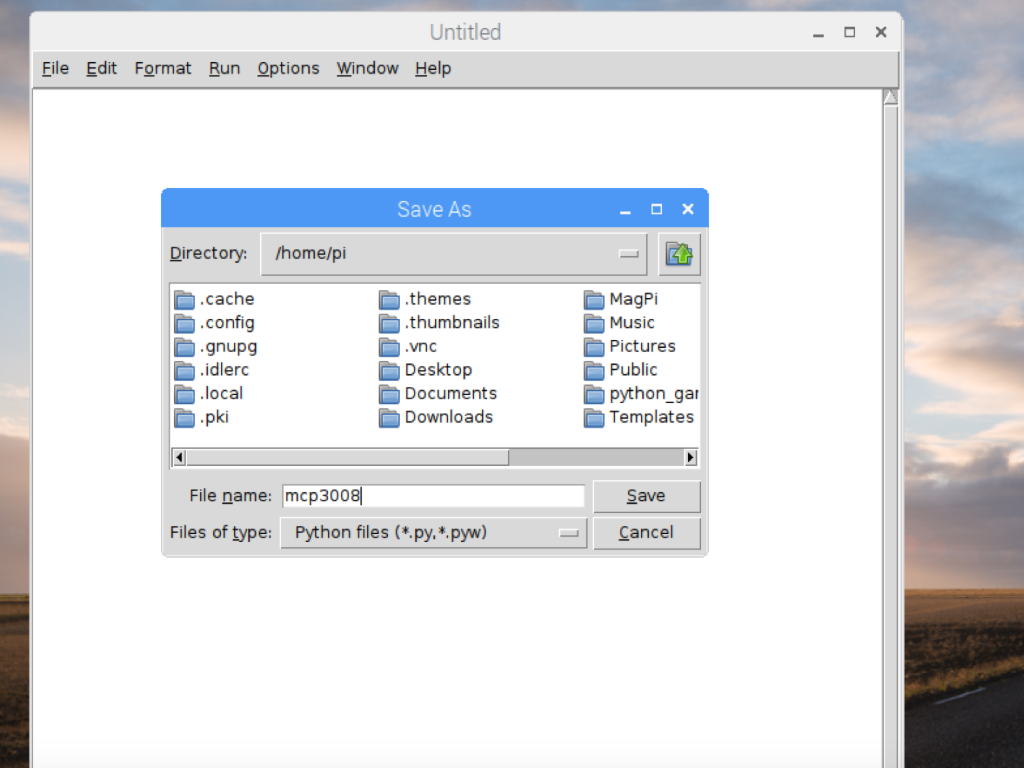This screenshot has height=768, width=1024.
Task: Click the .config folder name
Action: 227,323
